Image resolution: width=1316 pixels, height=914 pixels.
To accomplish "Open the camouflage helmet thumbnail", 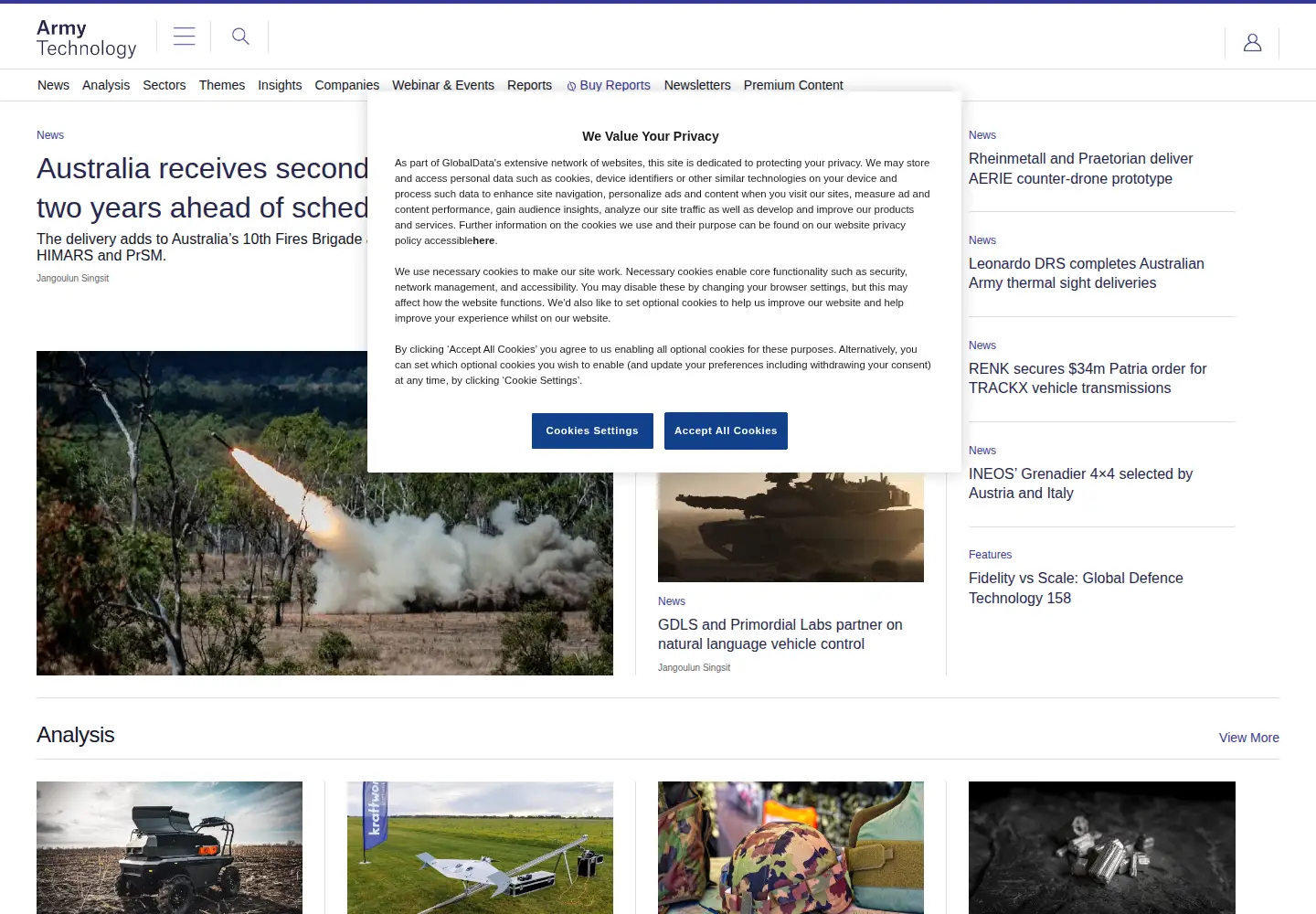I will 791,847.
